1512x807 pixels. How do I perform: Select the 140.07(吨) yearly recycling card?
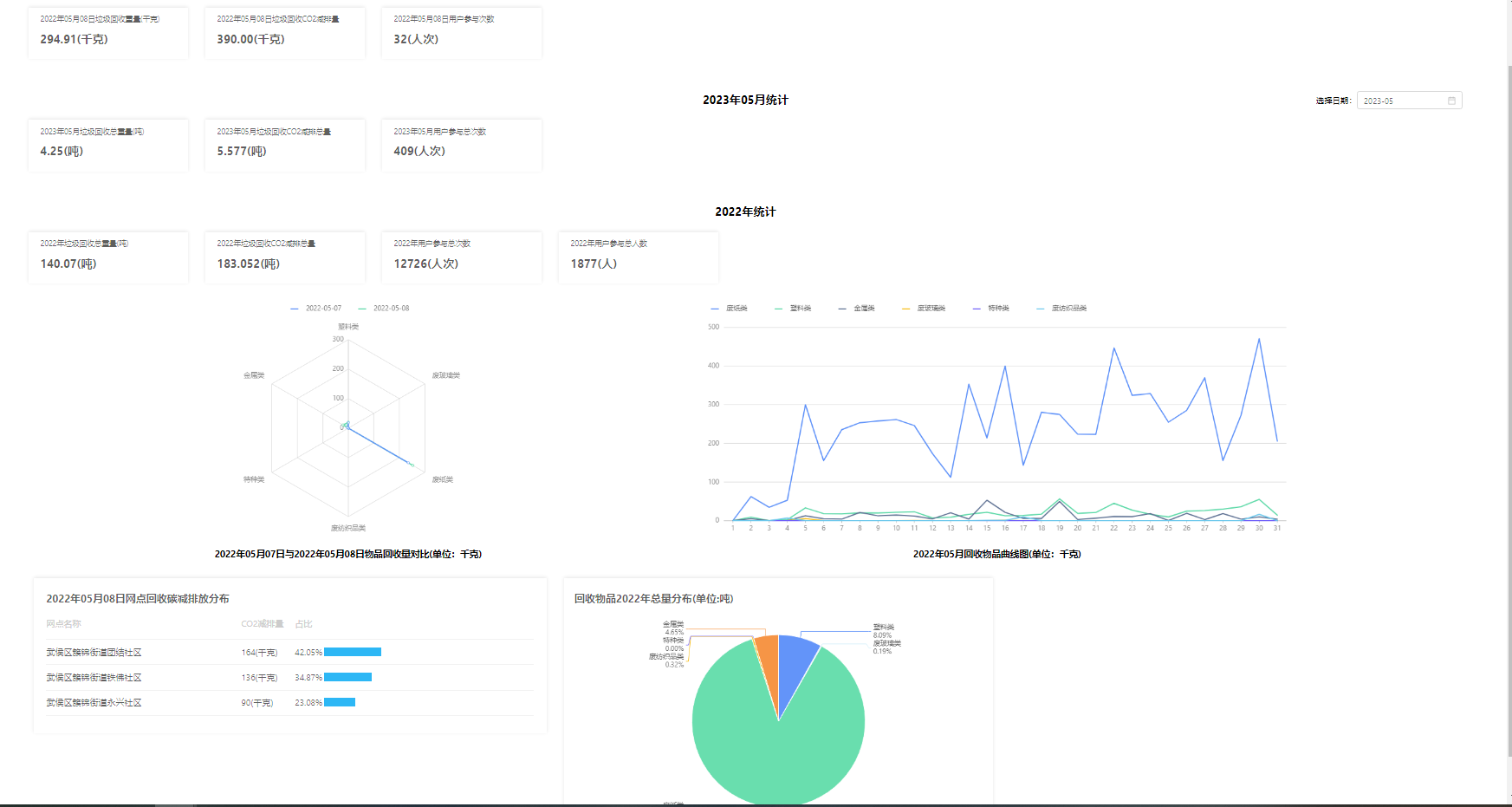coord(108,257)
